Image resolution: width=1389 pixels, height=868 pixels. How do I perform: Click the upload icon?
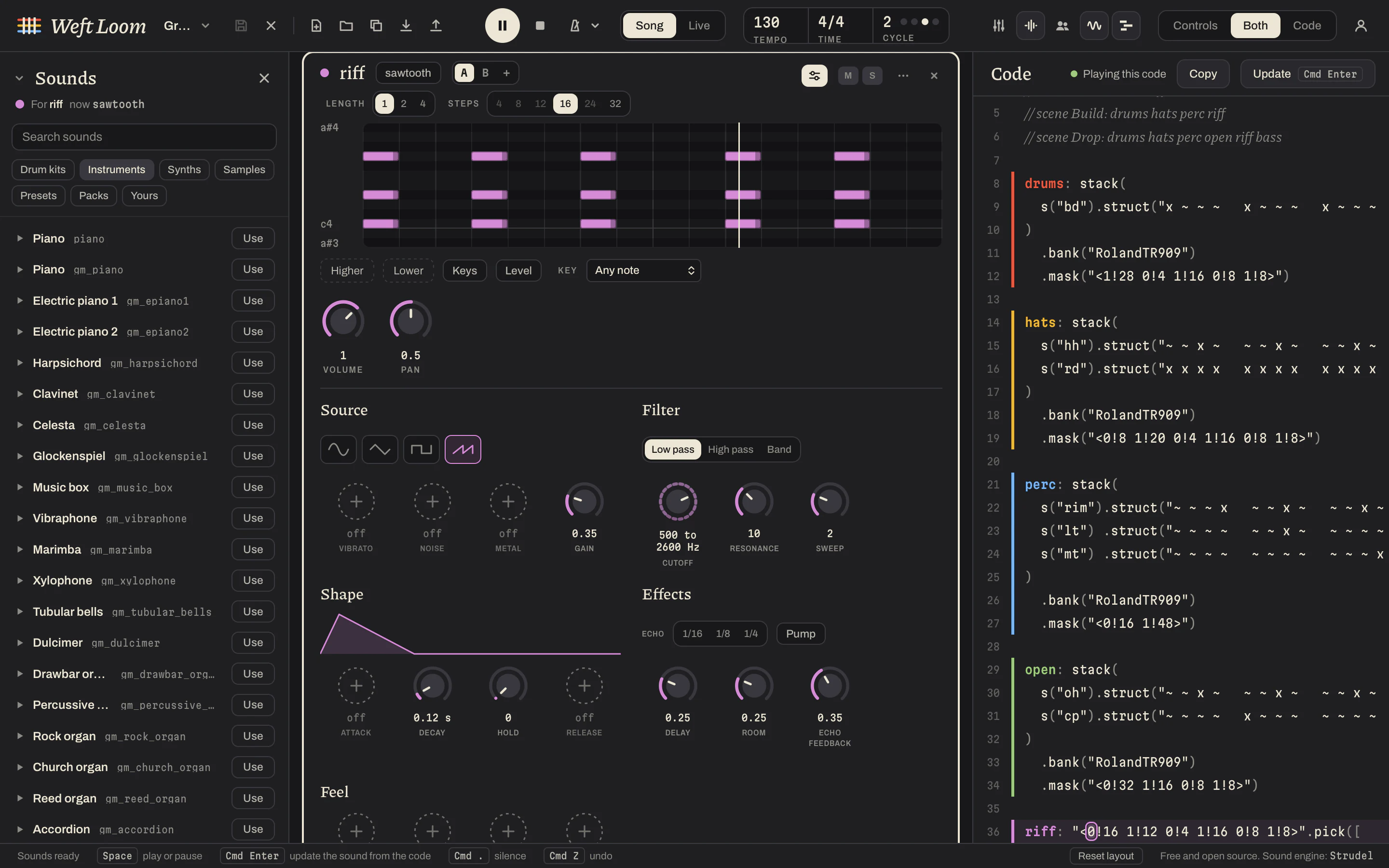pyautogui.click(x=436, y=25)
